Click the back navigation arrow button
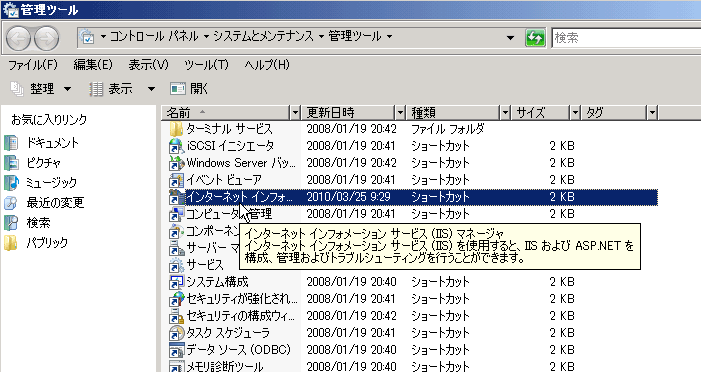Screen dimensions: 701x372 (x=18, y=38)
